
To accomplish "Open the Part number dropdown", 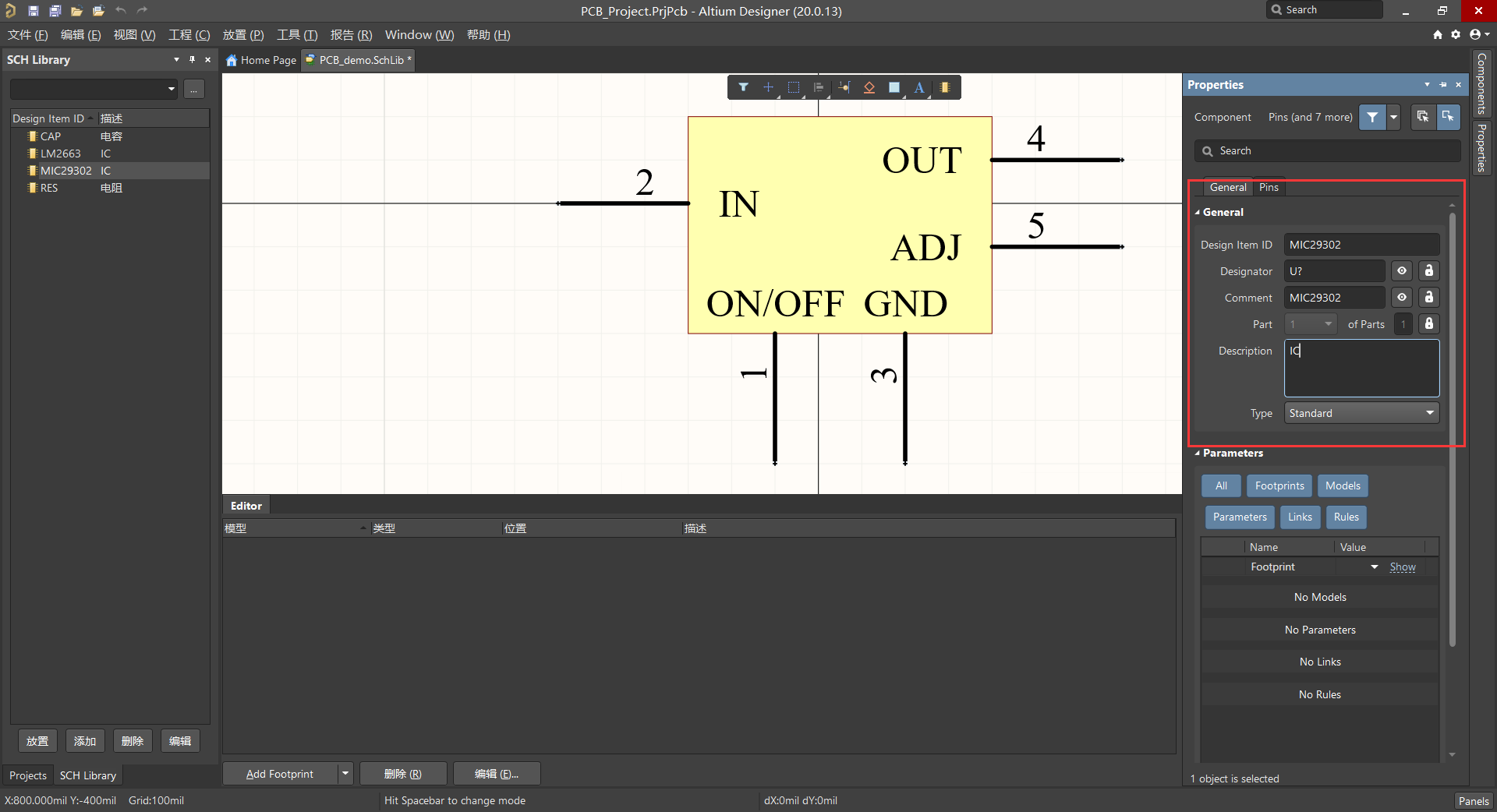I will (1327, 323).
